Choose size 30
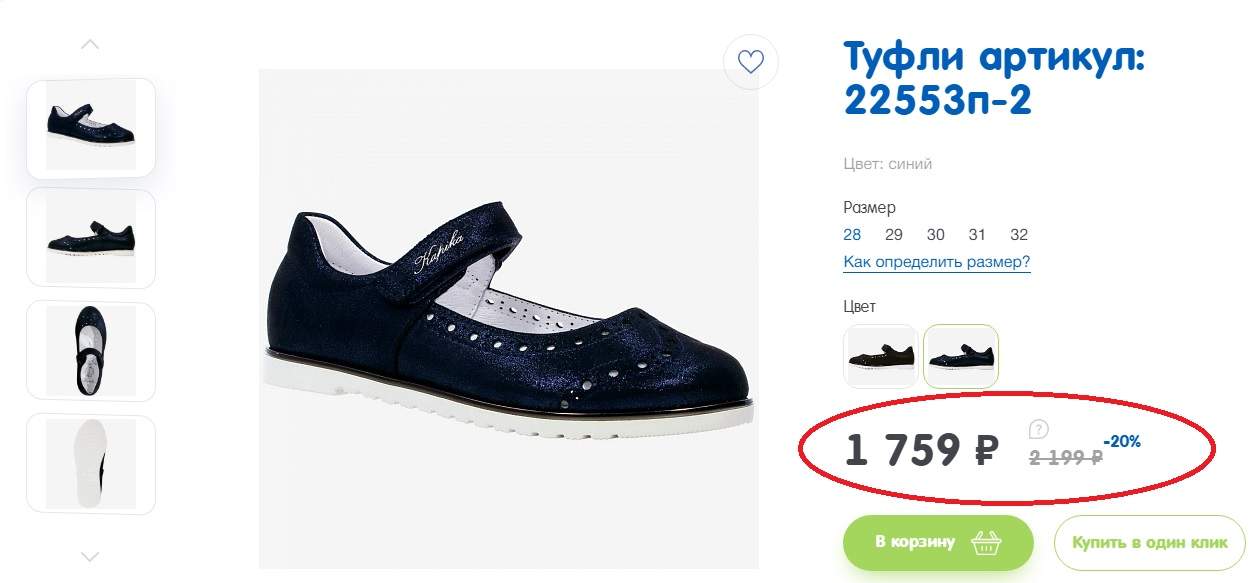This screenshot has height=583, width=1249. pyautogui.click(x=936, y=235)
